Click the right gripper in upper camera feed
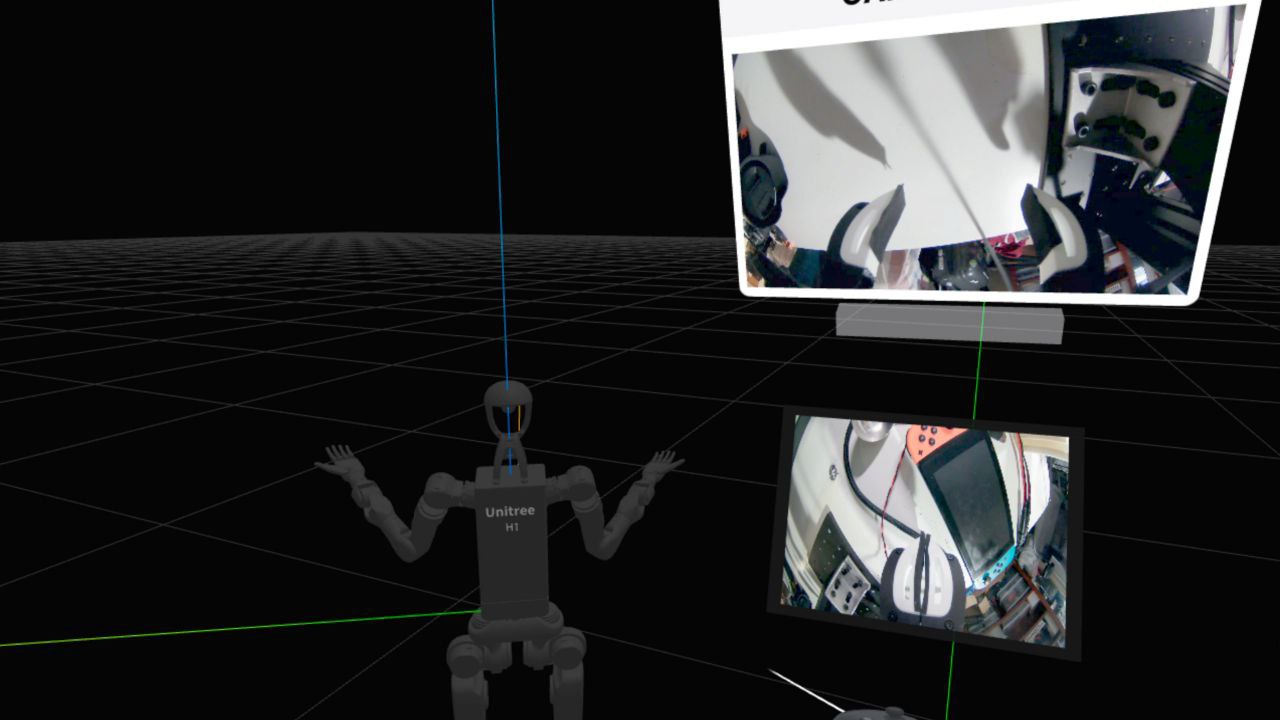Viewport: 1280px width, 720px height. tap(1055, 235)
